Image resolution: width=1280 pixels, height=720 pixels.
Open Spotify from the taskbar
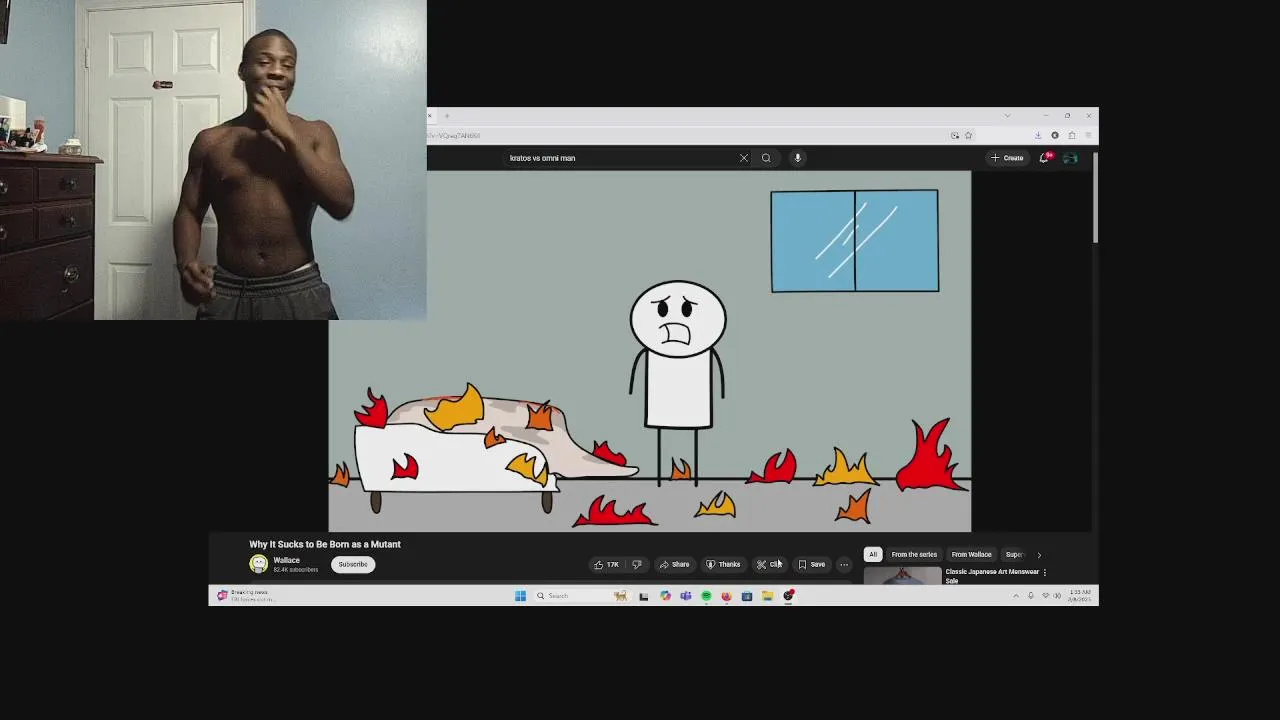(706, 596)
